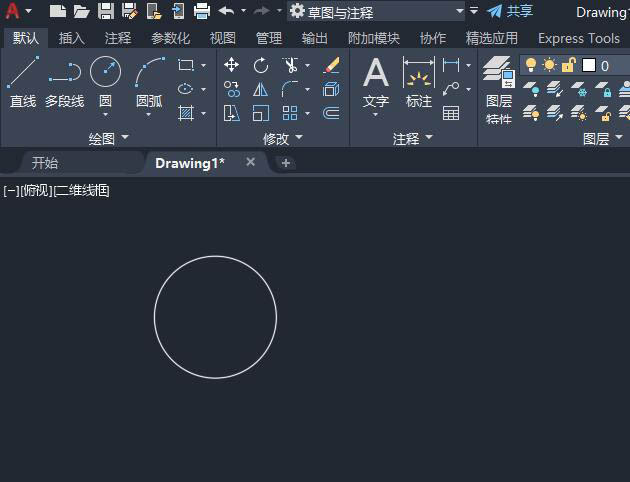Close the Drawing1 tab
Screen dimensions: 630x482
point(250,162)
